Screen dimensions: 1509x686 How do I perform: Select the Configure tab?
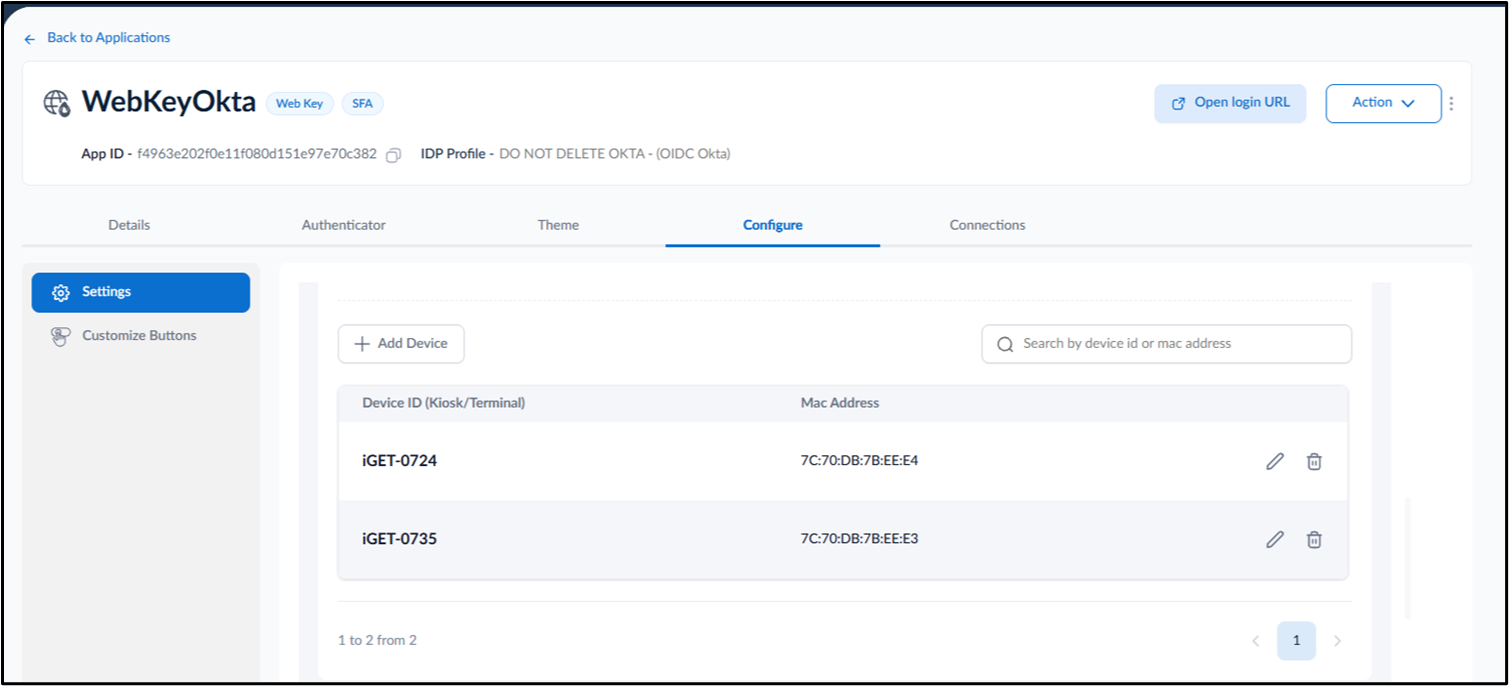(773, 225)
